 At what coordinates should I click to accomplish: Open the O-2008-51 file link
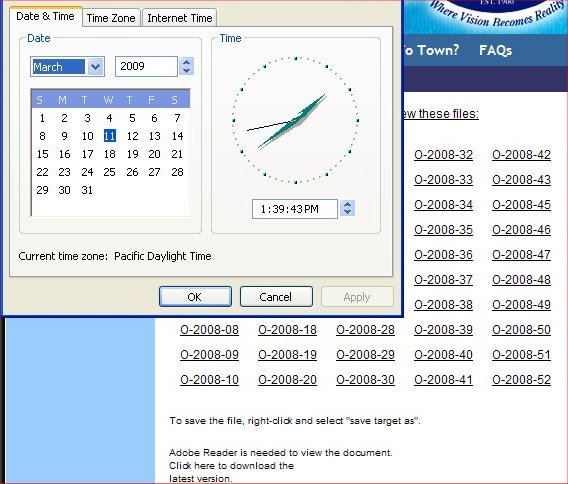click(521, 355)
